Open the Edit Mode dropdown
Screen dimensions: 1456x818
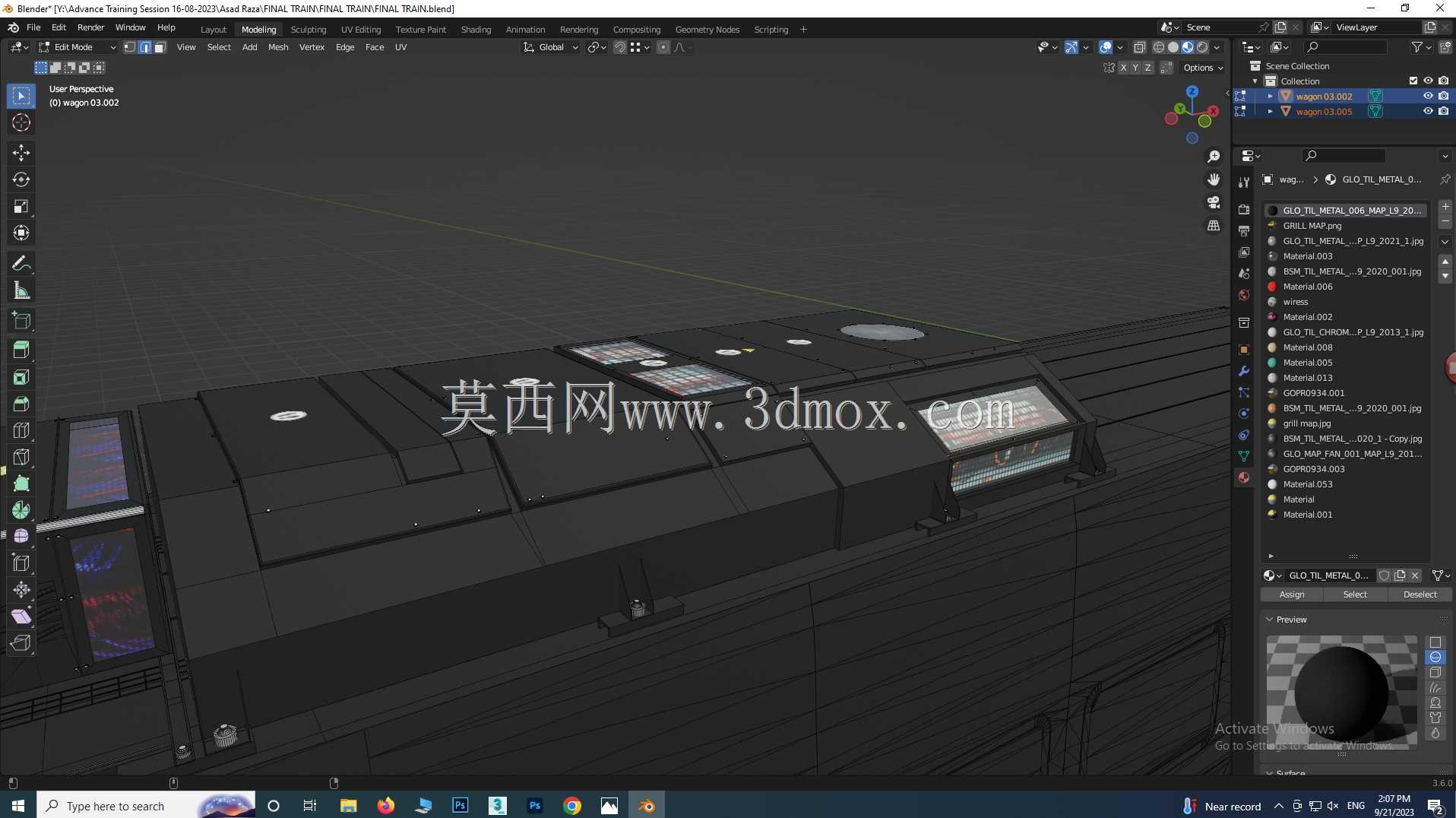pyautogui.click(x=78, y=47)
